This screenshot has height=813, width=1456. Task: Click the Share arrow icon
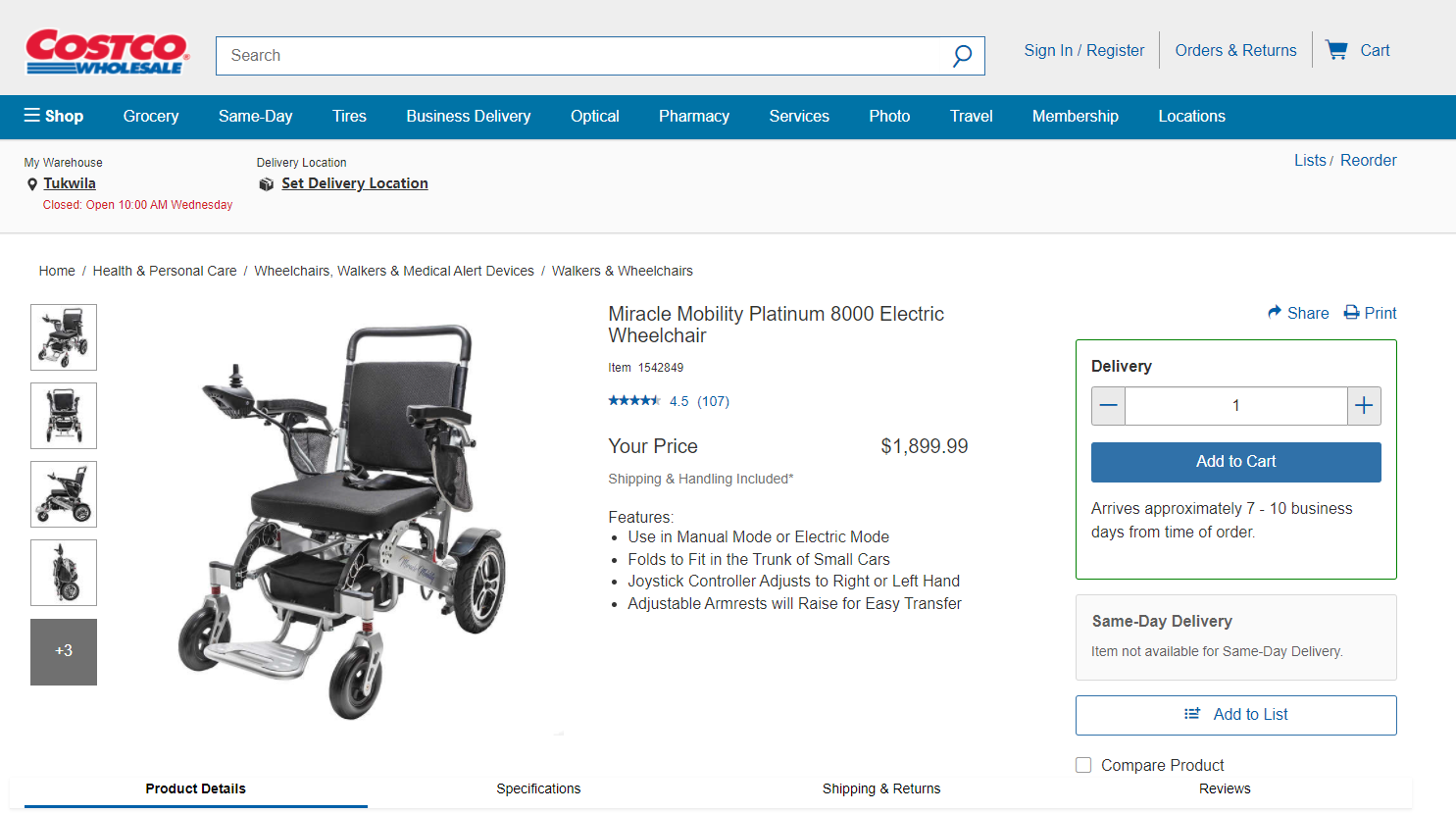[x=1275, y=313]
